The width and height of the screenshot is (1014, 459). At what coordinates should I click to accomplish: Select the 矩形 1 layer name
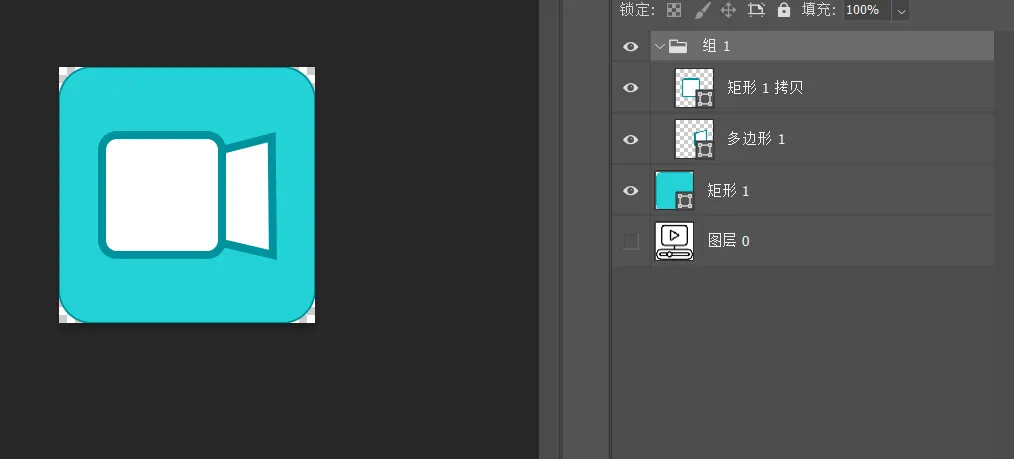(728, 191)
